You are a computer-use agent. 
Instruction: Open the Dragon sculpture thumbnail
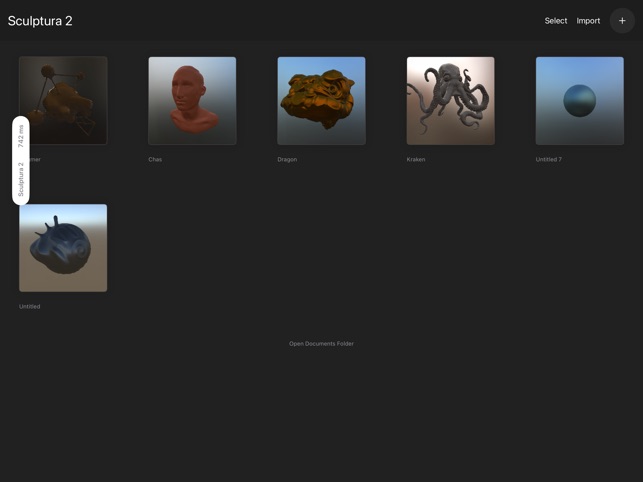322,101
